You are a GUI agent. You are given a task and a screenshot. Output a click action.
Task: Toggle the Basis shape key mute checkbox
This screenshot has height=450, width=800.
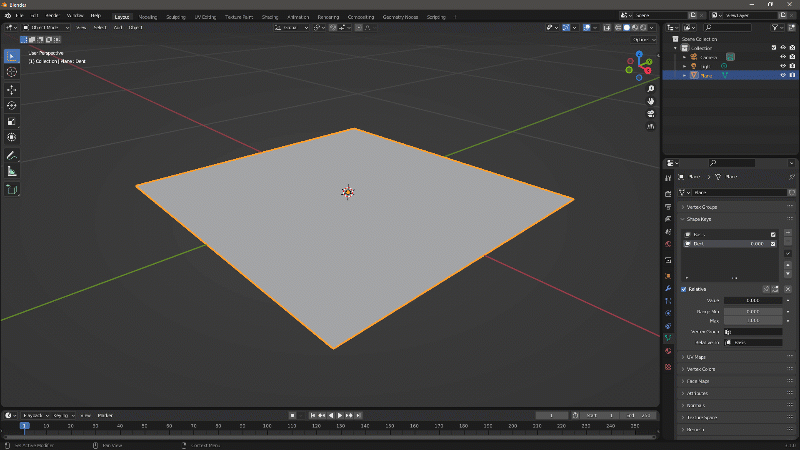[773, 235]
